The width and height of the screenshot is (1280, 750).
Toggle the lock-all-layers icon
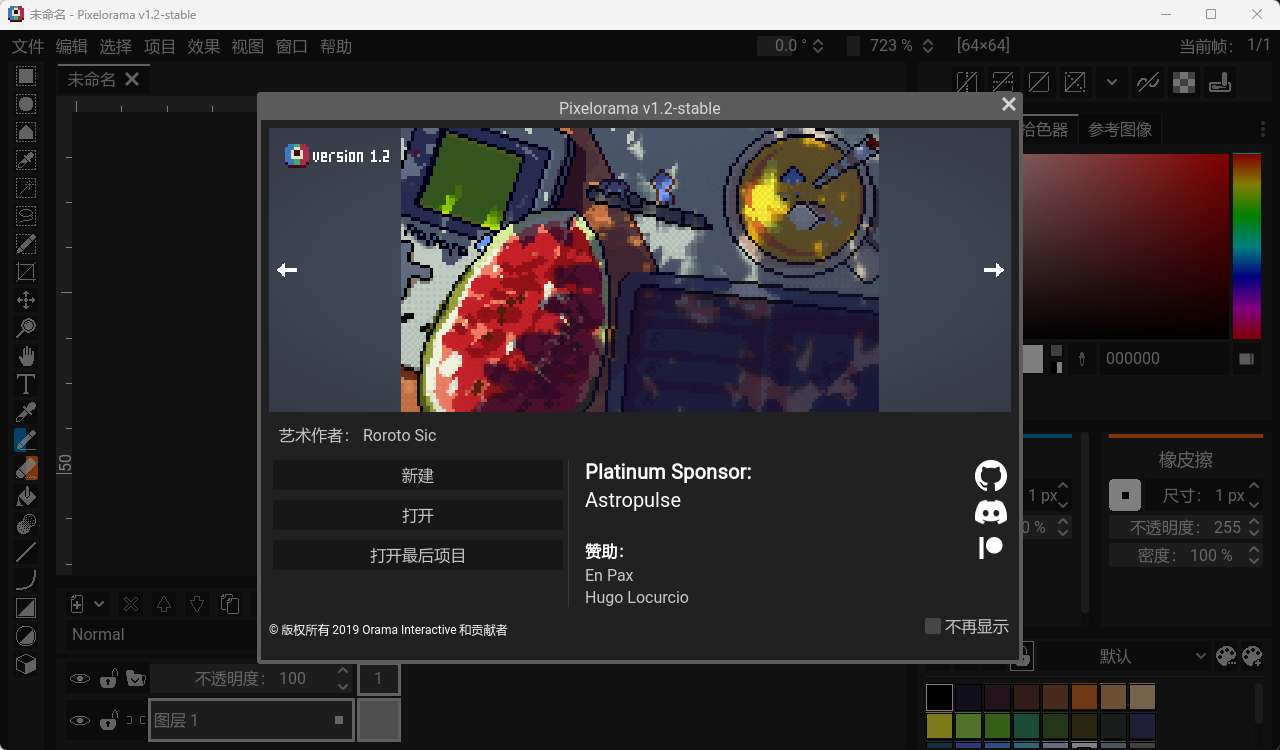(109, 679)
